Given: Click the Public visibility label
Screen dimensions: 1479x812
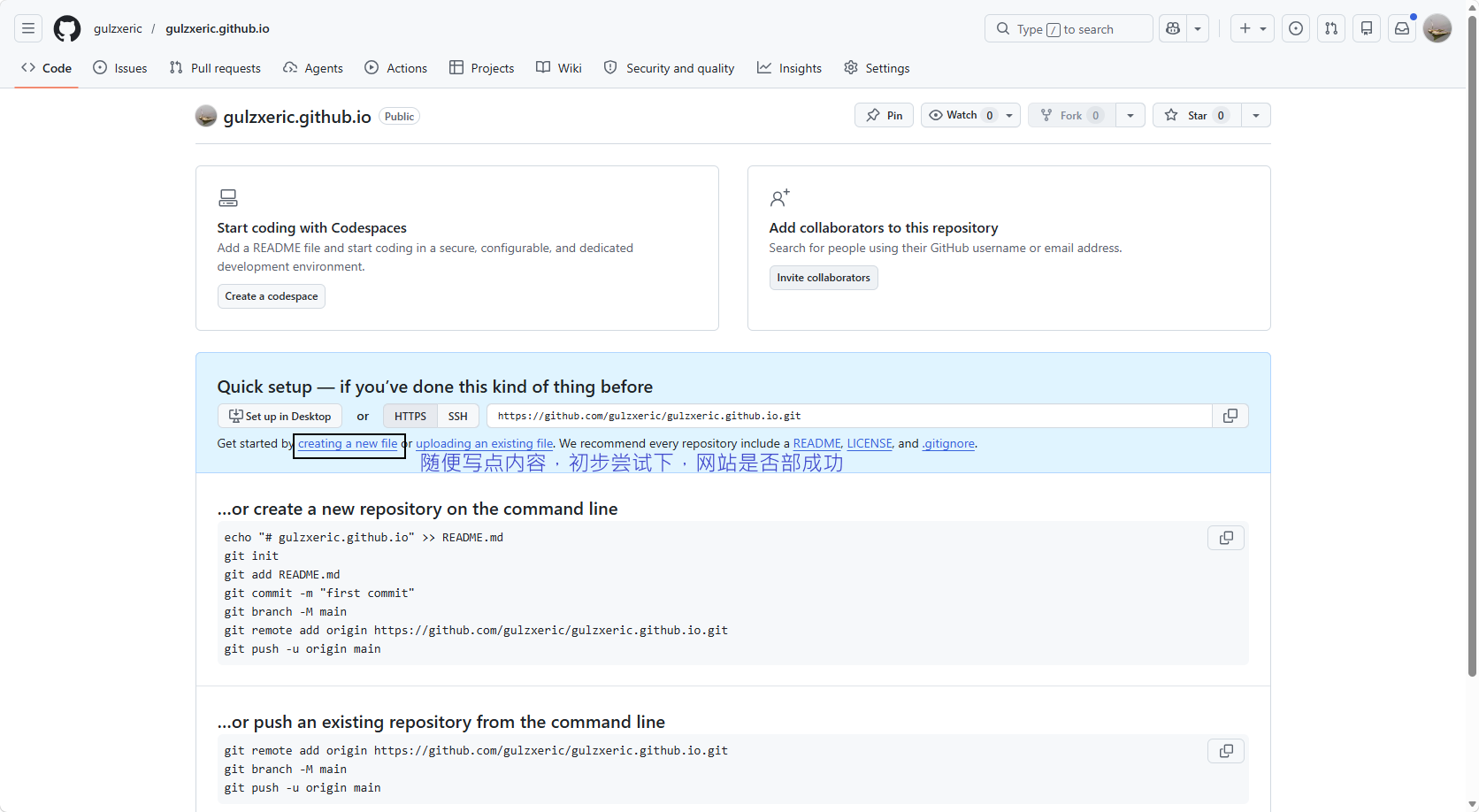Looking at the screenshot, I should coord(399,117).
